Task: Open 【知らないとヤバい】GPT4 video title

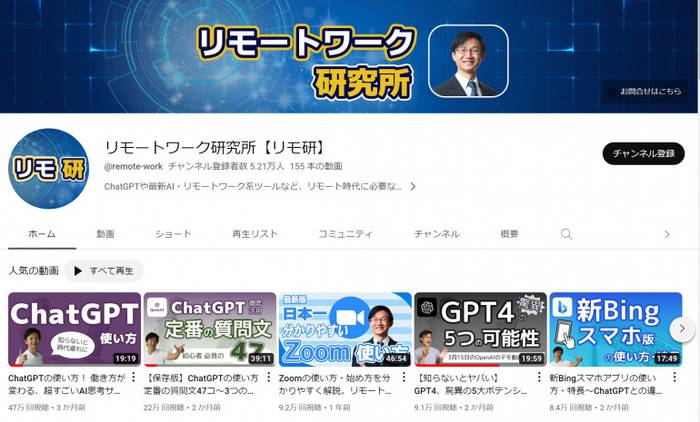Action: (471, 384)
